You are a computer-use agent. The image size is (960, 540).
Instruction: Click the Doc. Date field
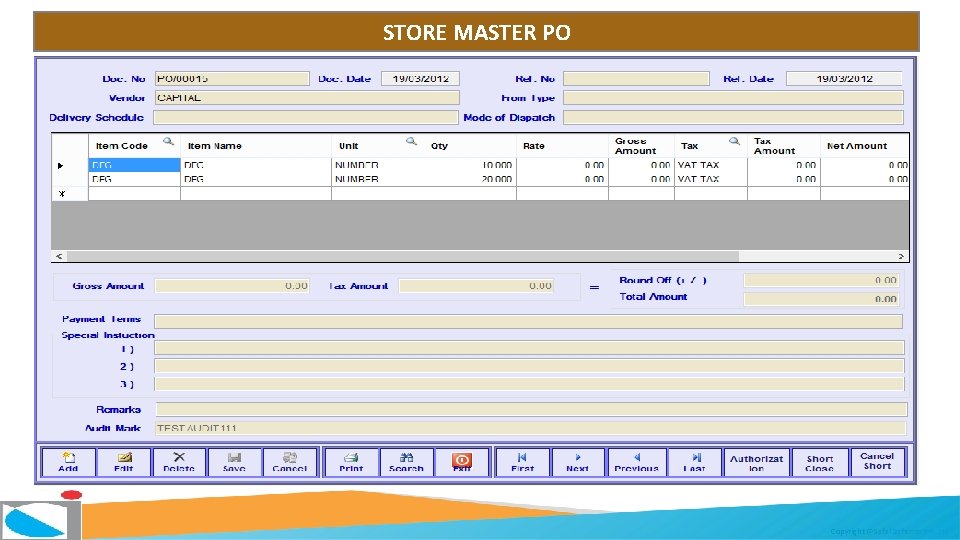tap(420, 78)
